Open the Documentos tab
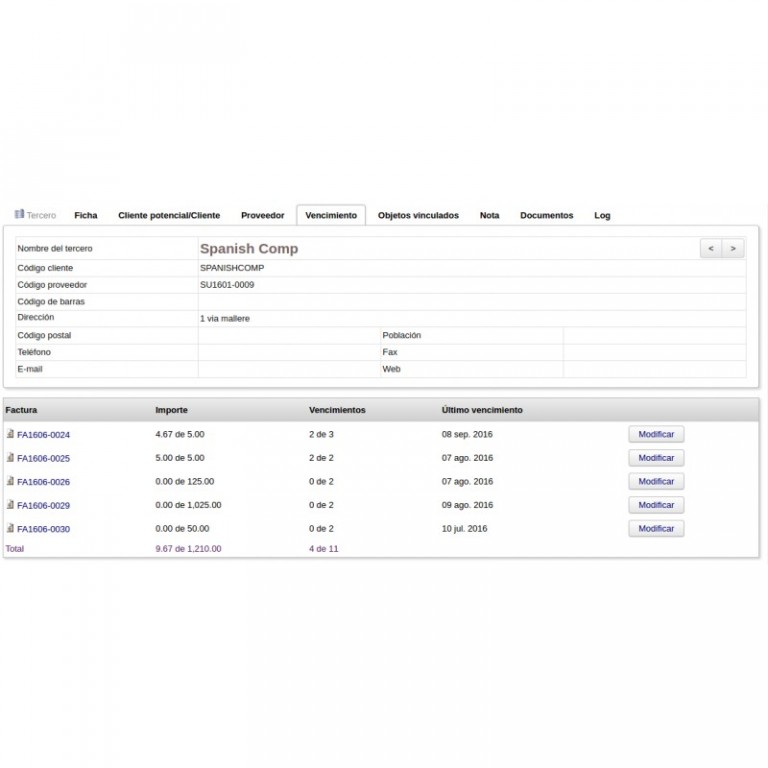This screenshot has width=768, height=768. [547, 216]
